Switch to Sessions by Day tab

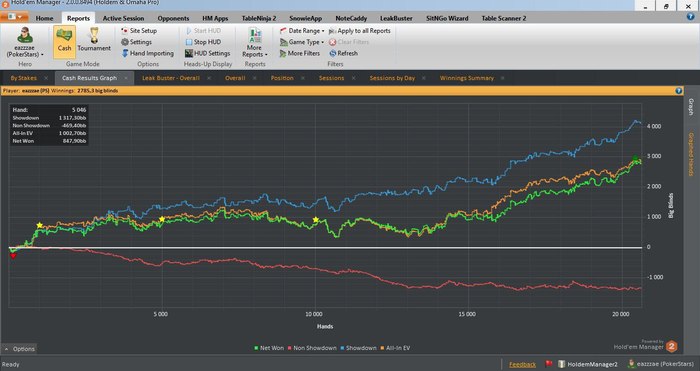coord(392,78)
